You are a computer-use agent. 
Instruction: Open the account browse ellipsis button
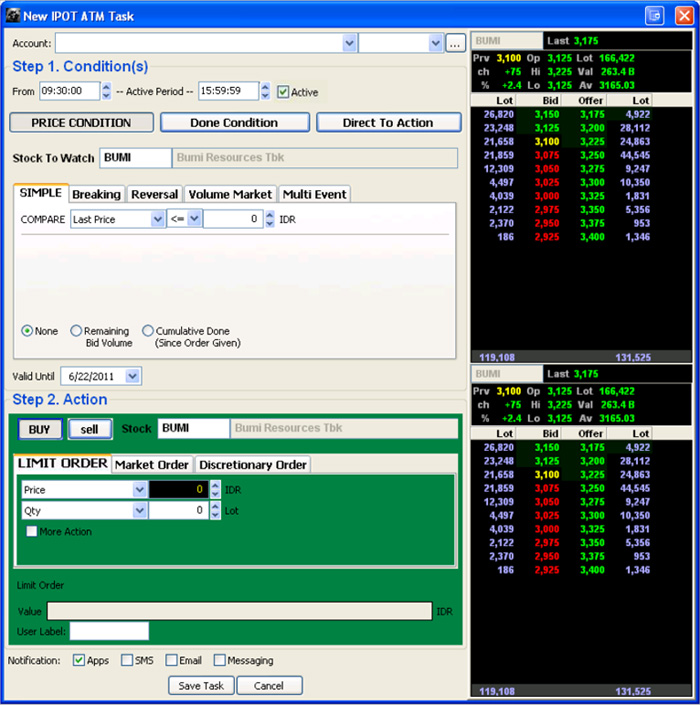[455, 44]
